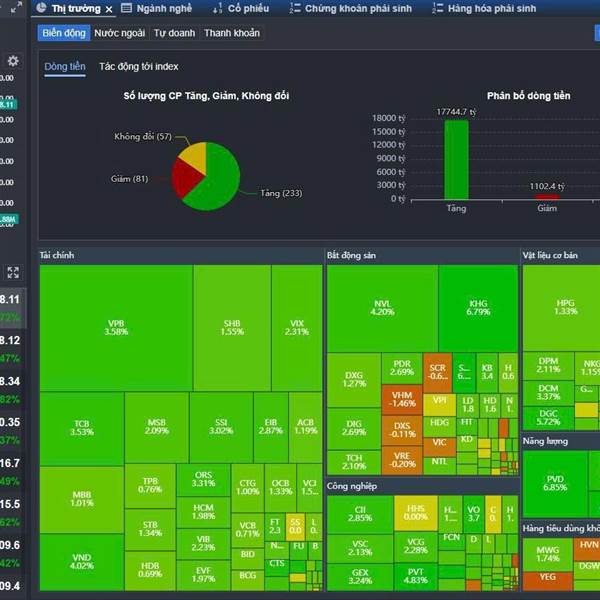Click the VPB 3.58% heatmap tile

(116, 328)
